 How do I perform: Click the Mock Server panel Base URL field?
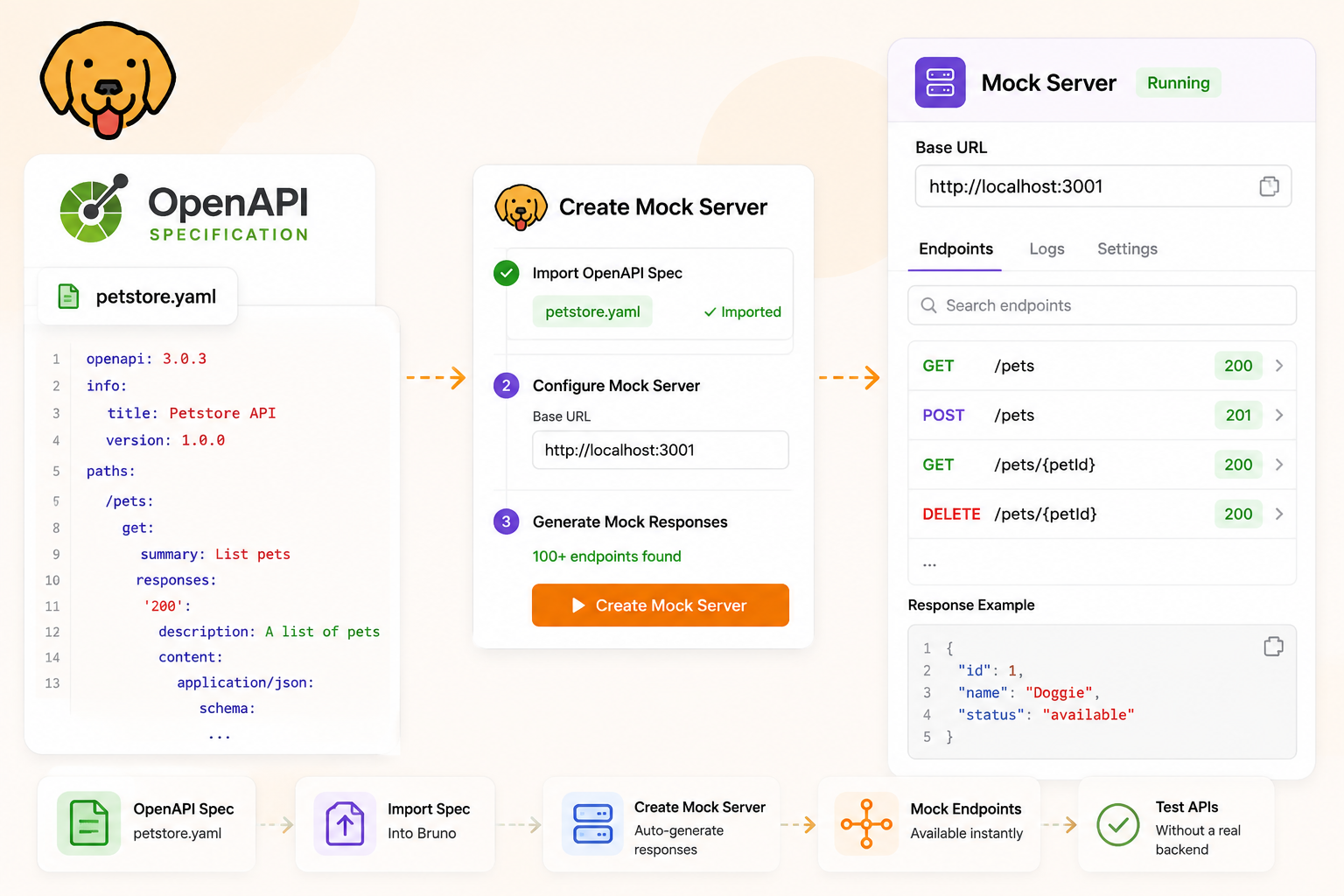point(1102,186)
